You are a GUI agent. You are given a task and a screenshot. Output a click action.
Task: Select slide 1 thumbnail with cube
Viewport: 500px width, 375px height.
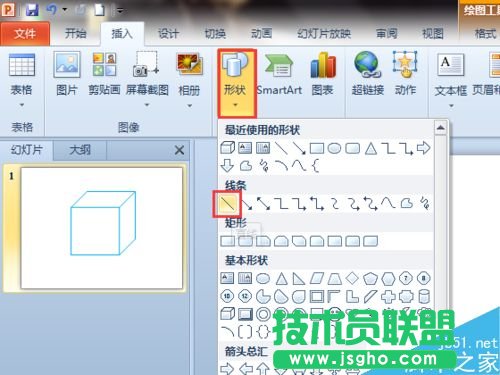pyautogui.click(x=102, y=228)
